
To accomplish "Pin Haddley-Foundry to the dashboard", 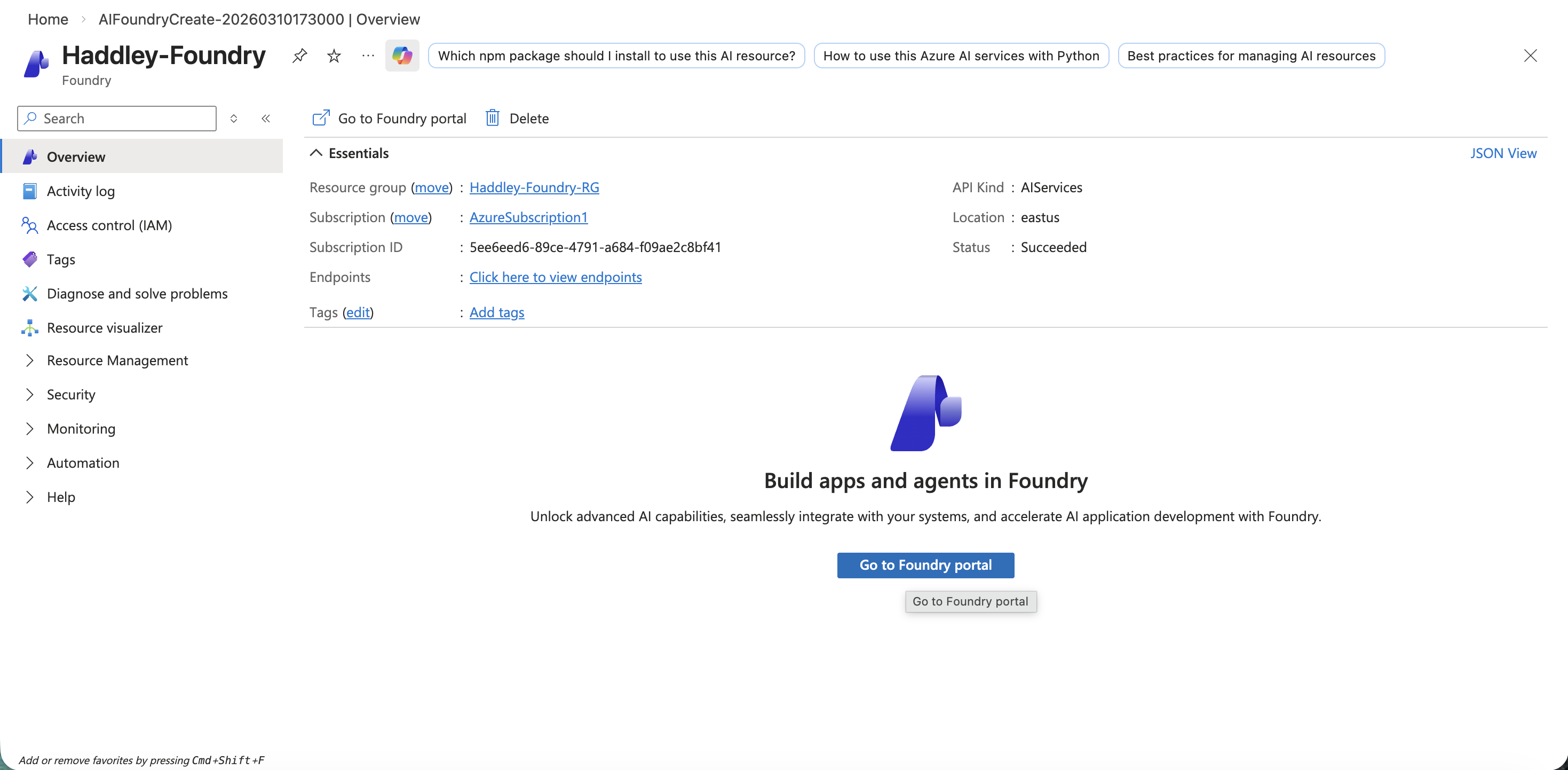I will (299, 56).
